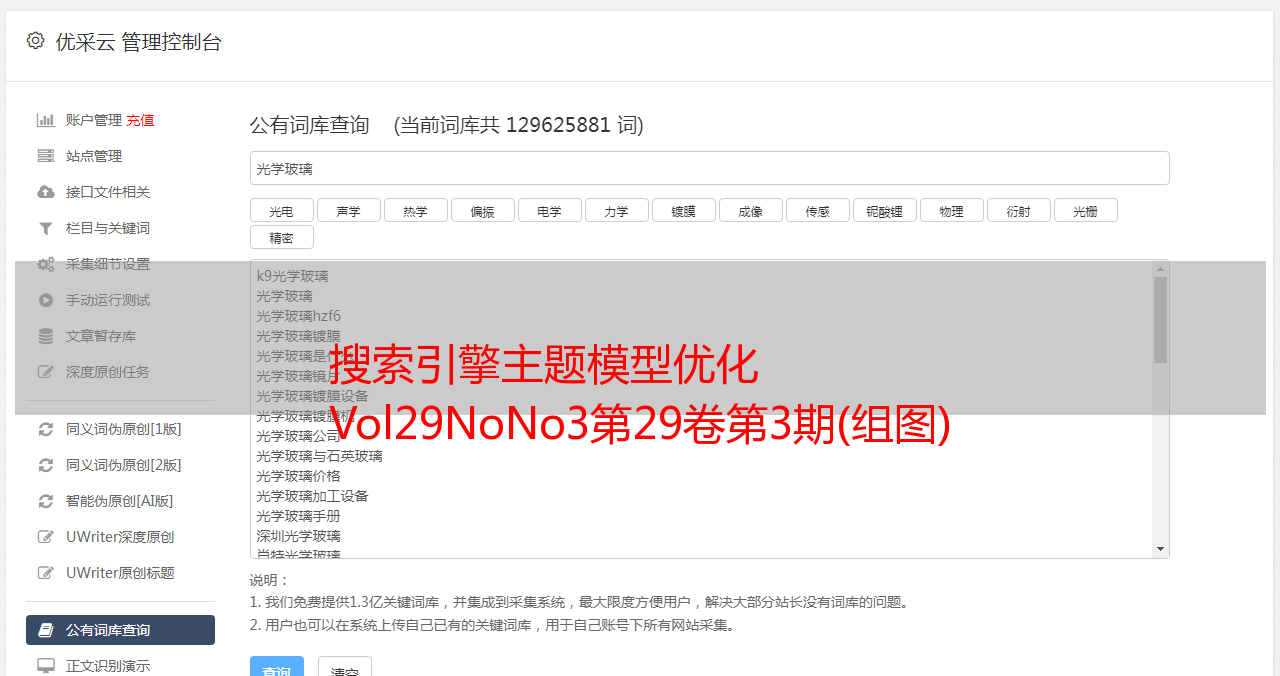The image size is (1280, 676).
Task: Select 光学玻璃加工设备 in results list
Action: pos(312,496)
